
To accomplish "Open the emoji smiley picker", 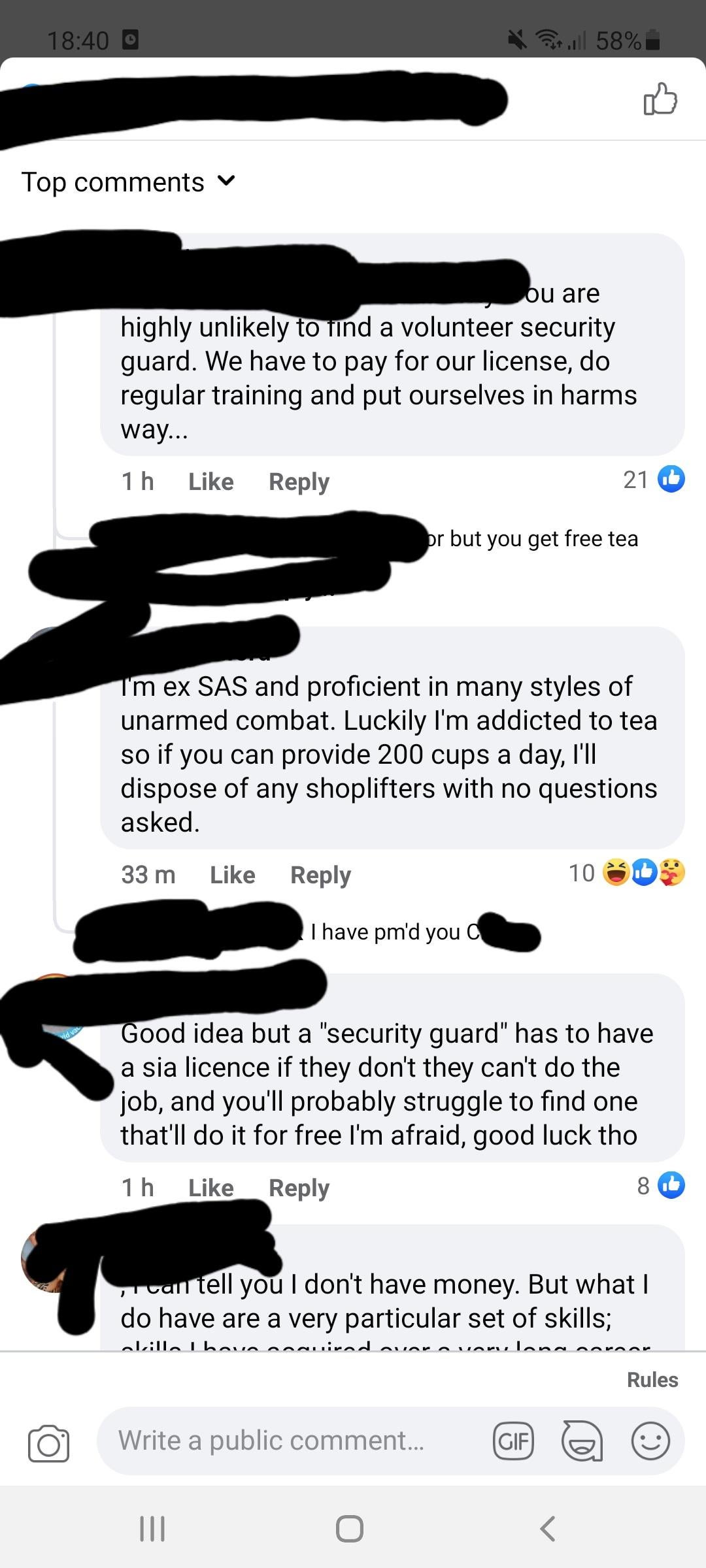I will [x=650, y=1441].
